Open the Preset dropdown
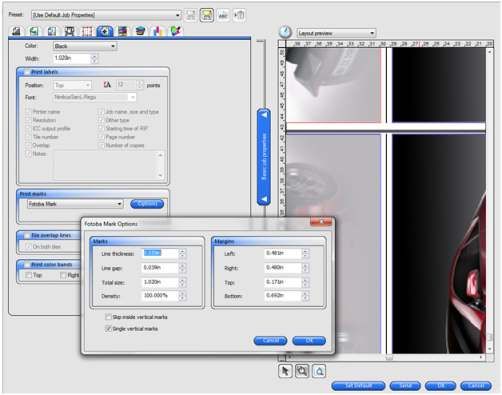This screenshot has width=502, height=395. (106, 15)
